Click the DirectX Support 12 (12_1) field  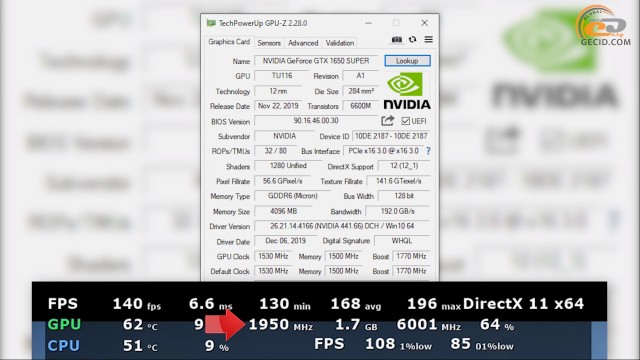pos(404,166)
